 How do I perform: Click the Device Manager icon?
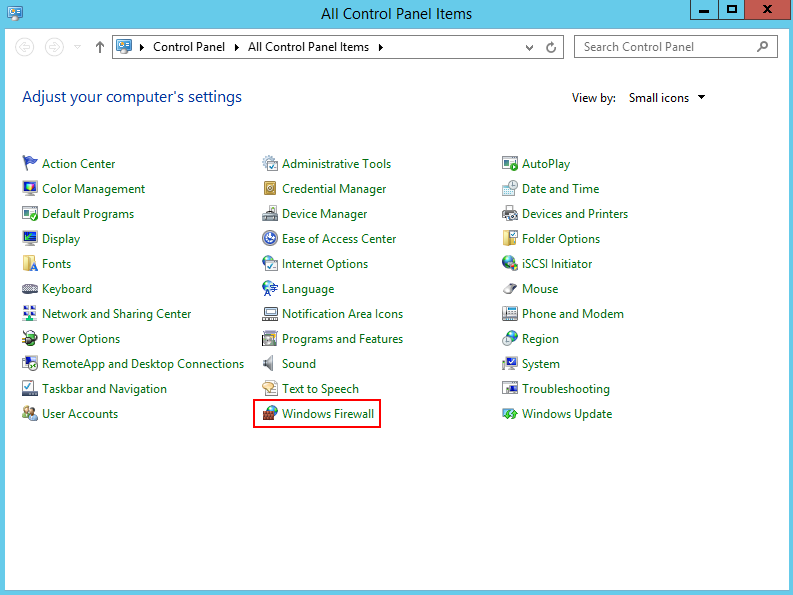pyautogui.click(x=270, y=213)
